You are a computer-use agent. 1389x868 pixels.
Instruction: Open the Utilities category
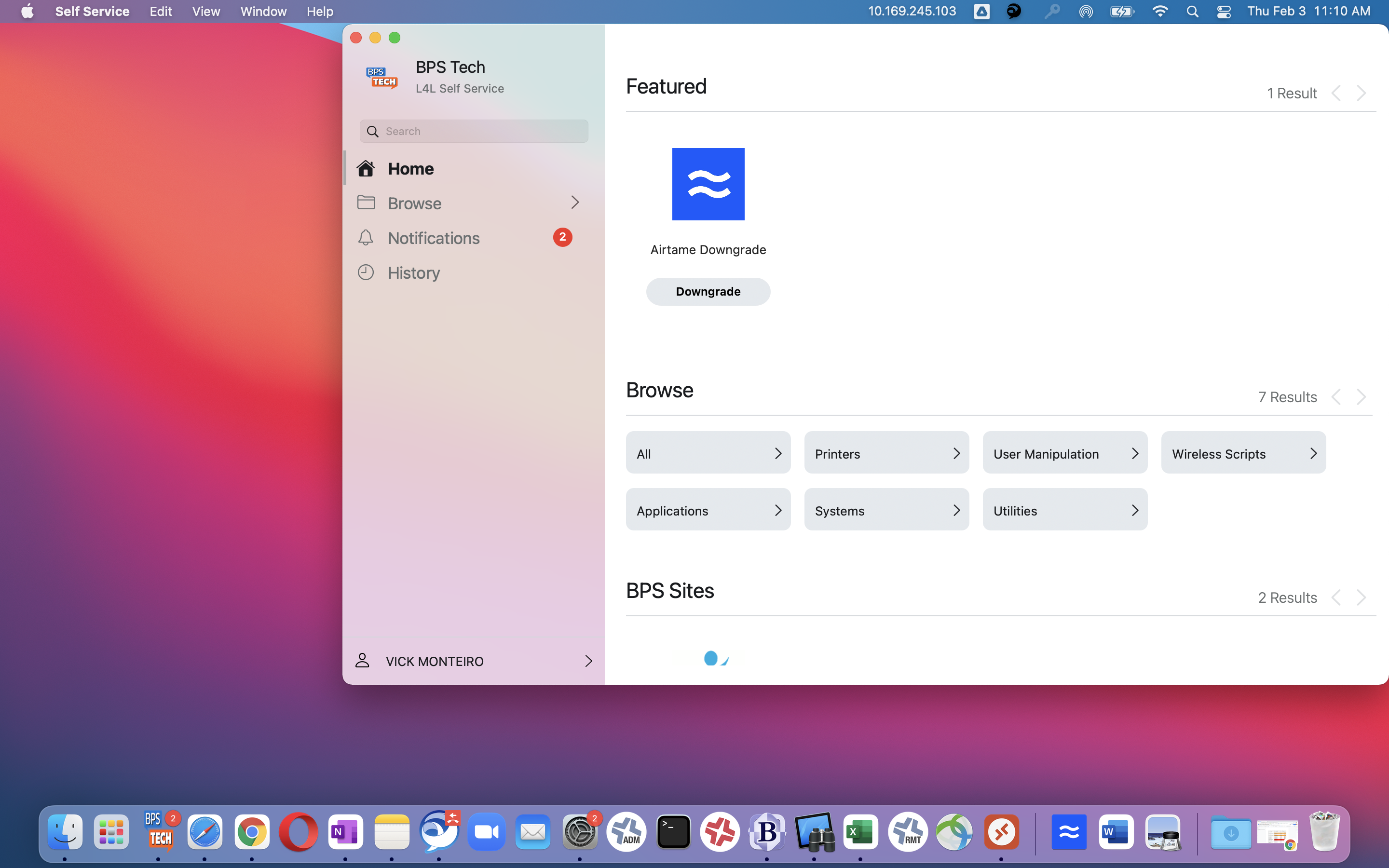pos(1065,510)
